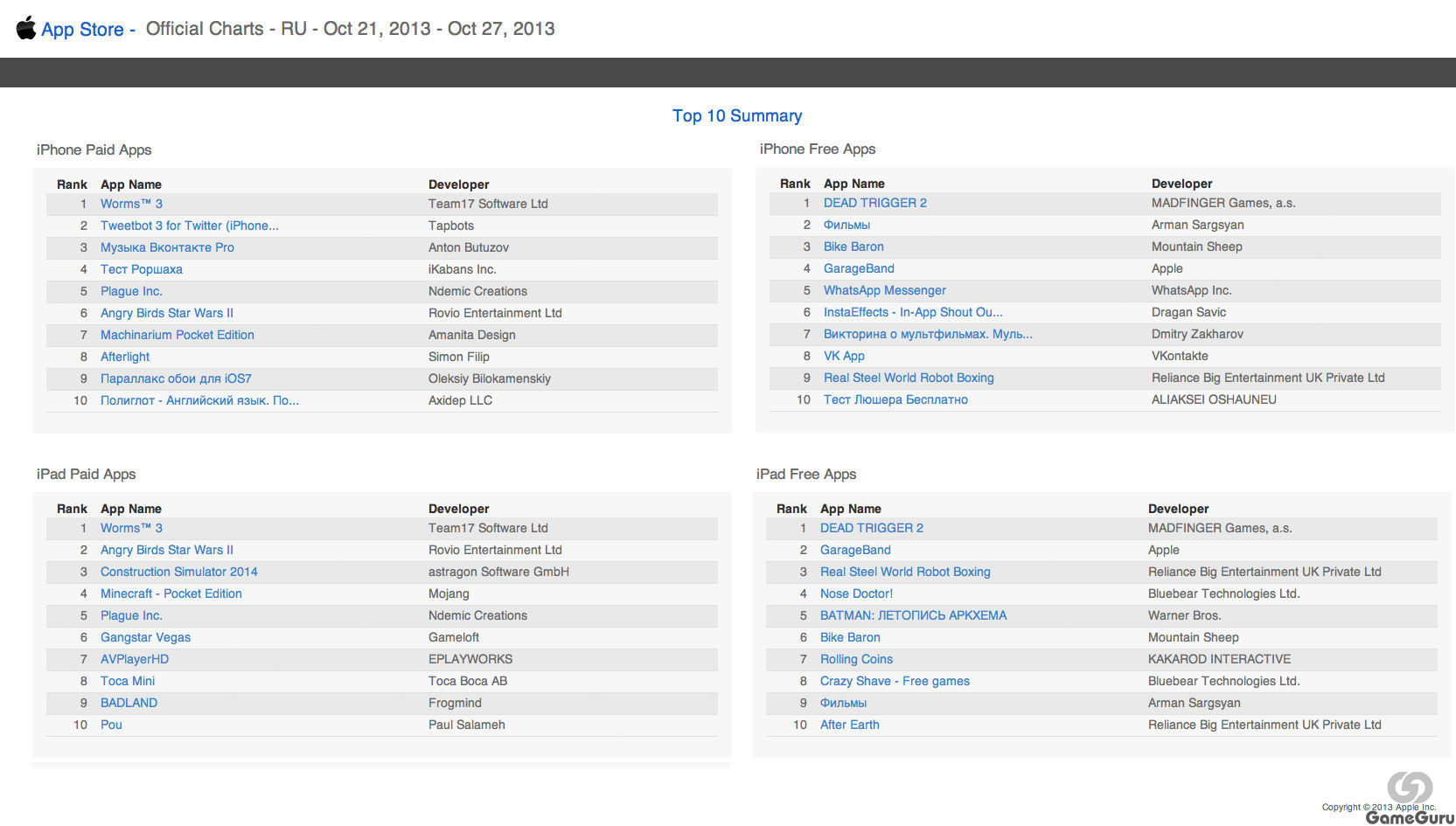Open Real Steel World Robot Boxing iPhone Free
Viewport: 1456px width, 826px height.
click(x=909, y=378)
